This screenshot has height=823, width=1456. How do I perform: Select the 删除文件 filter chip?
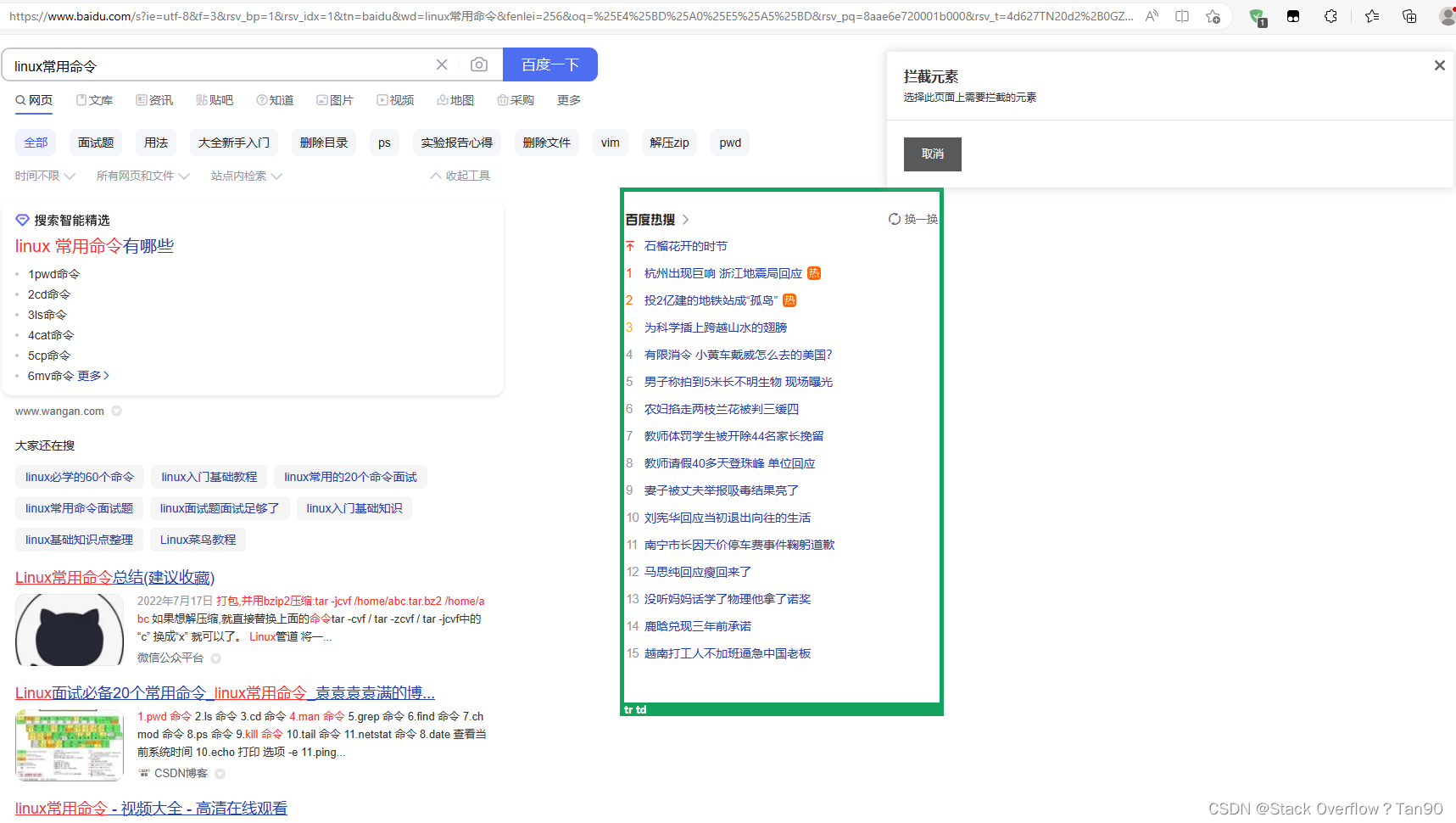pos(547,143)
